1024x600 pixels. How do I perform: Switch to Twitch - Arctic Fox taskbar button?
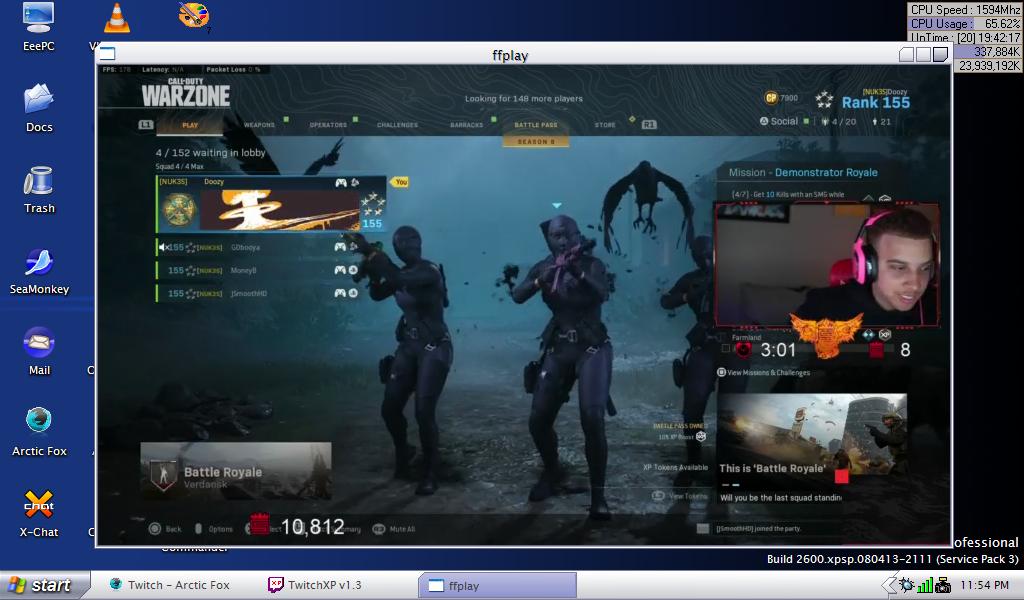coord(171,585)
